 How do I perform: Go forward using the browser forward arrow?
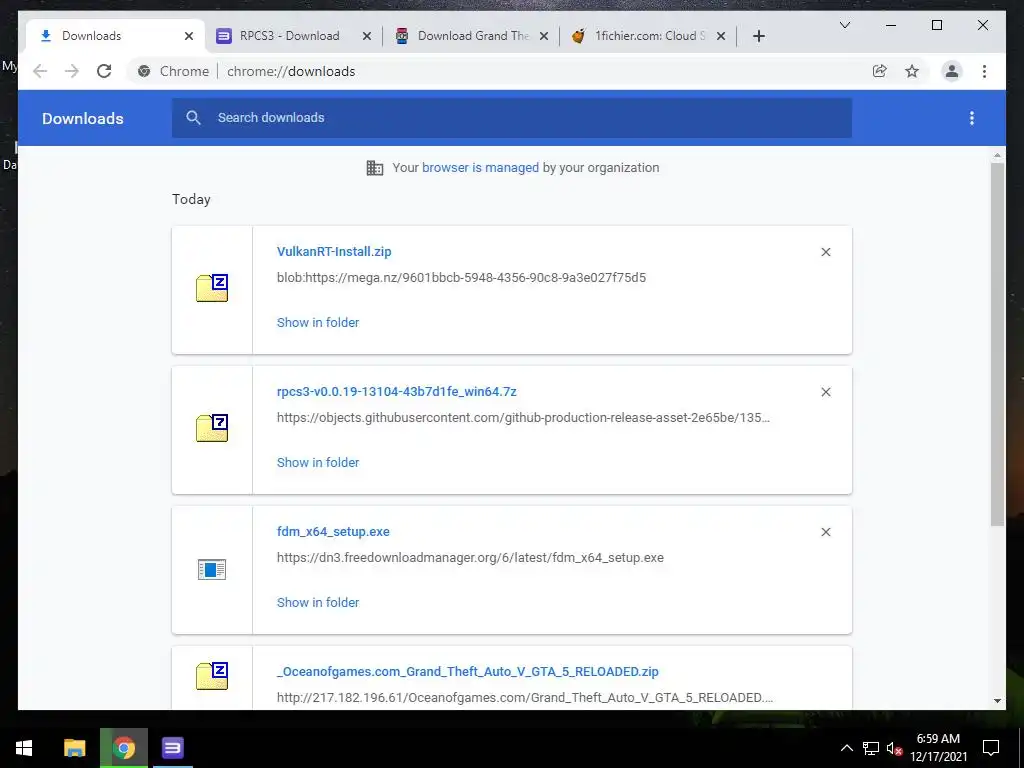[x=71, y=71]
